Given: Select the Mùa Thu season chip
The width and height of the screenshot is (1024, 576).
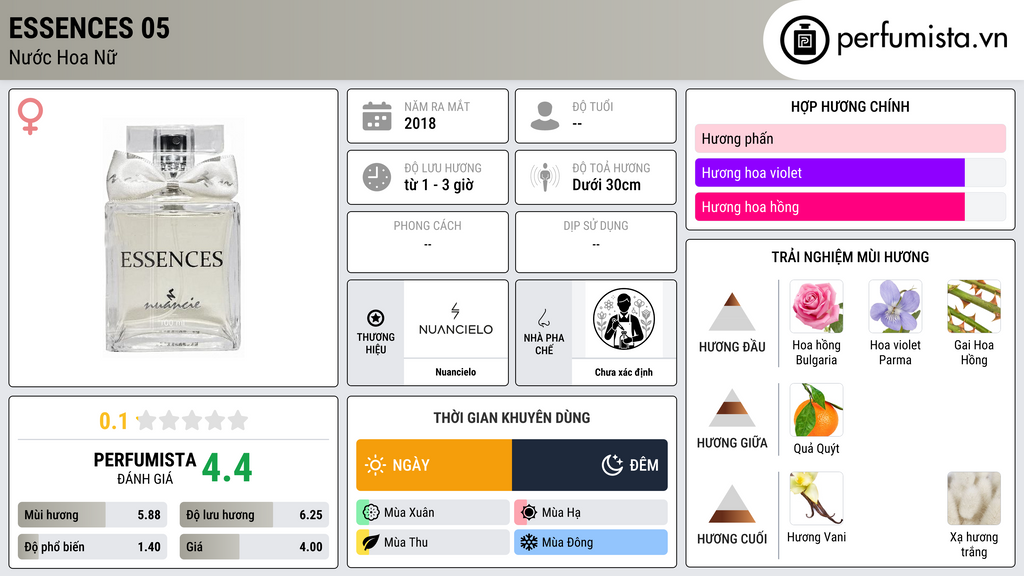Looking at the screenshot, I should (x=433, y=542).
